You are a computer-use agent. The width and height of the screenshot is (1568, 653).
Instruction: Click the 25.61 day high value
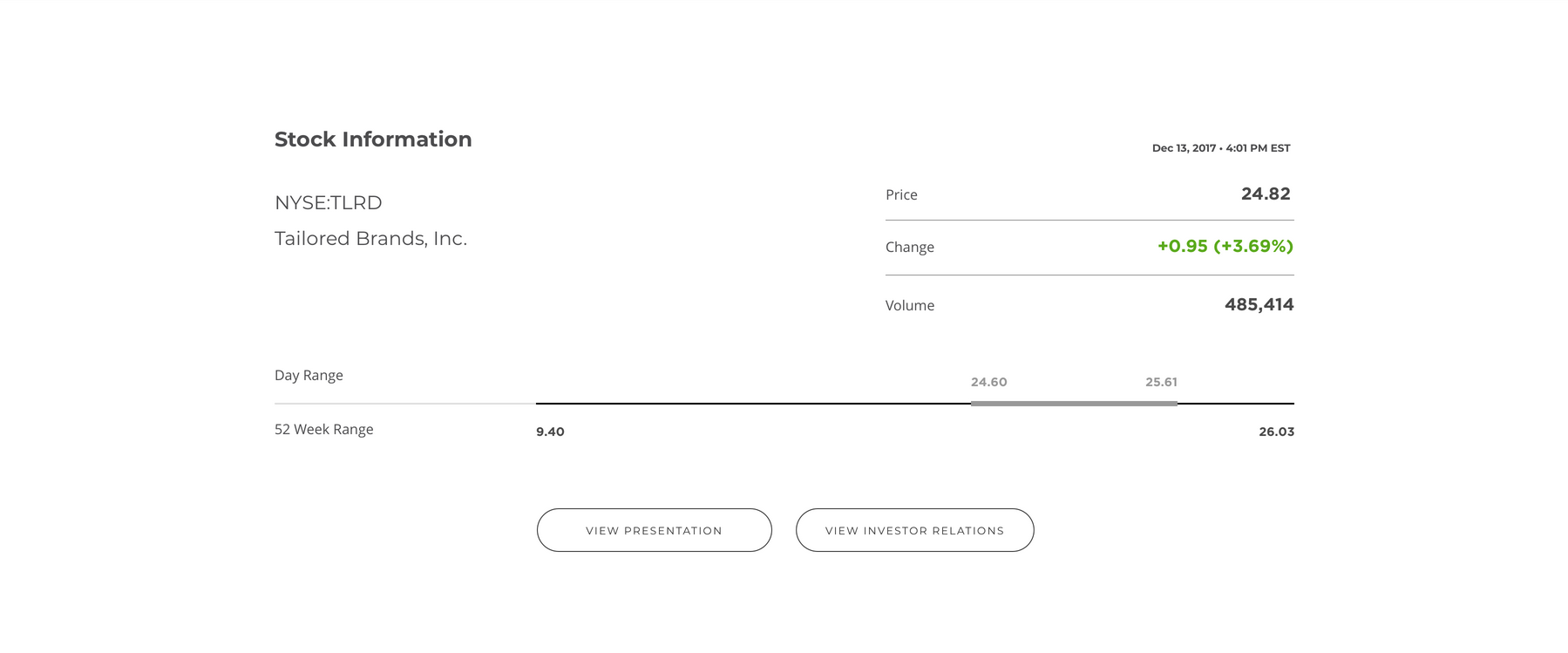[1161, 383]
